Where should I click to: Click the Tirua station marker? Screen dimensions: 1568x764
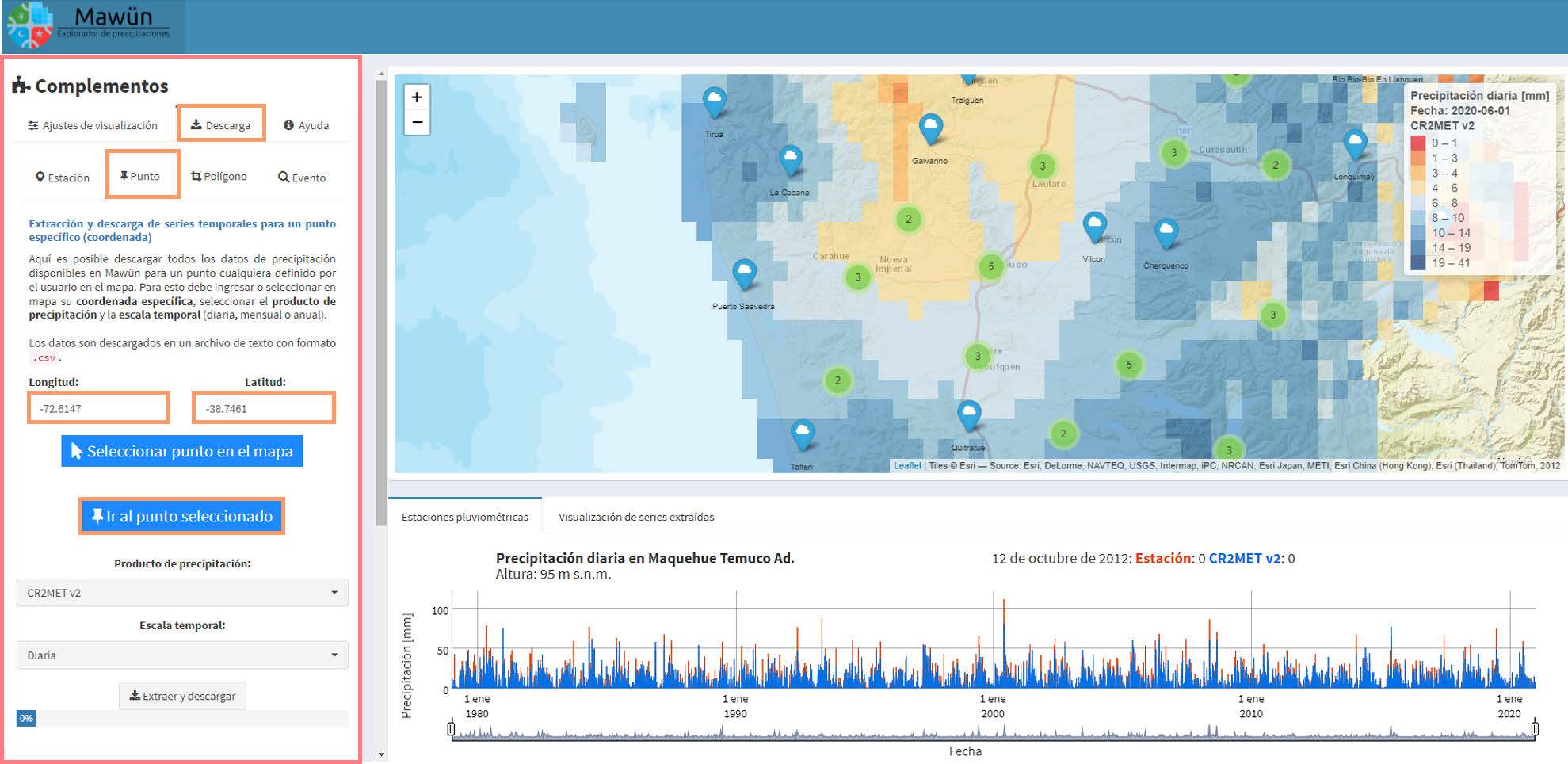pos(714,101)
